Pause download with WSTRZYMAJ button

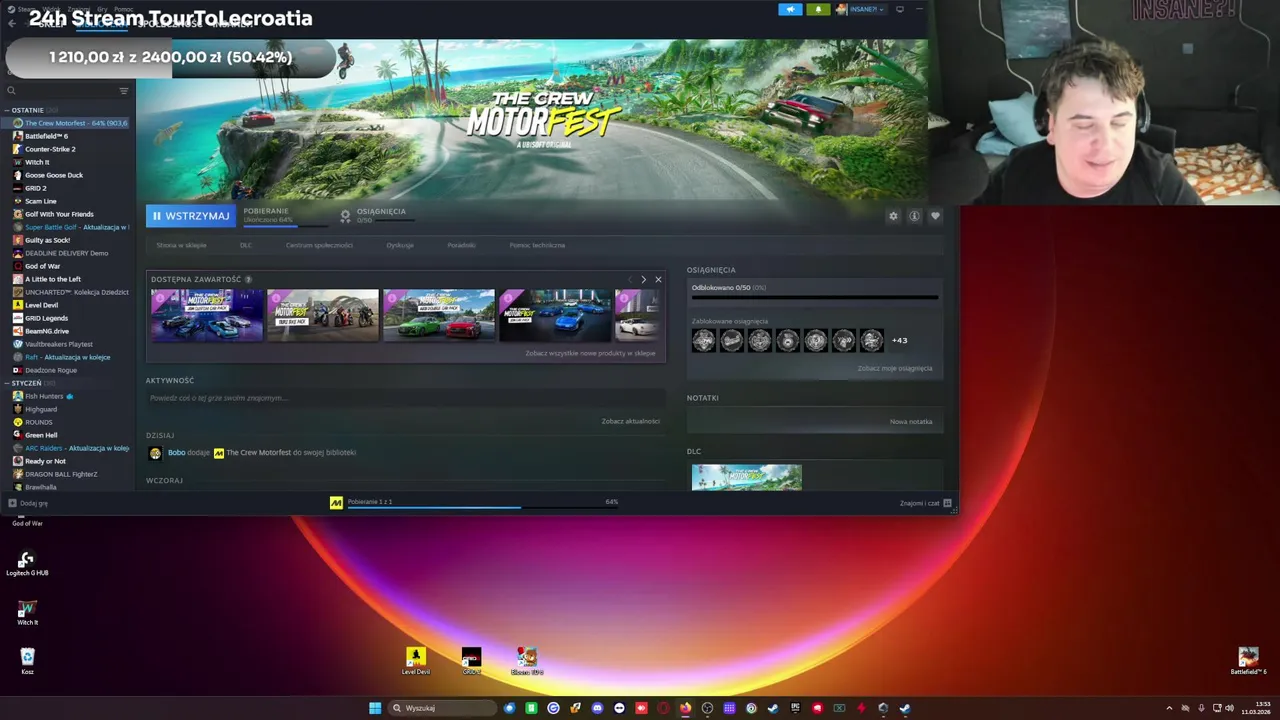[191, 216]
